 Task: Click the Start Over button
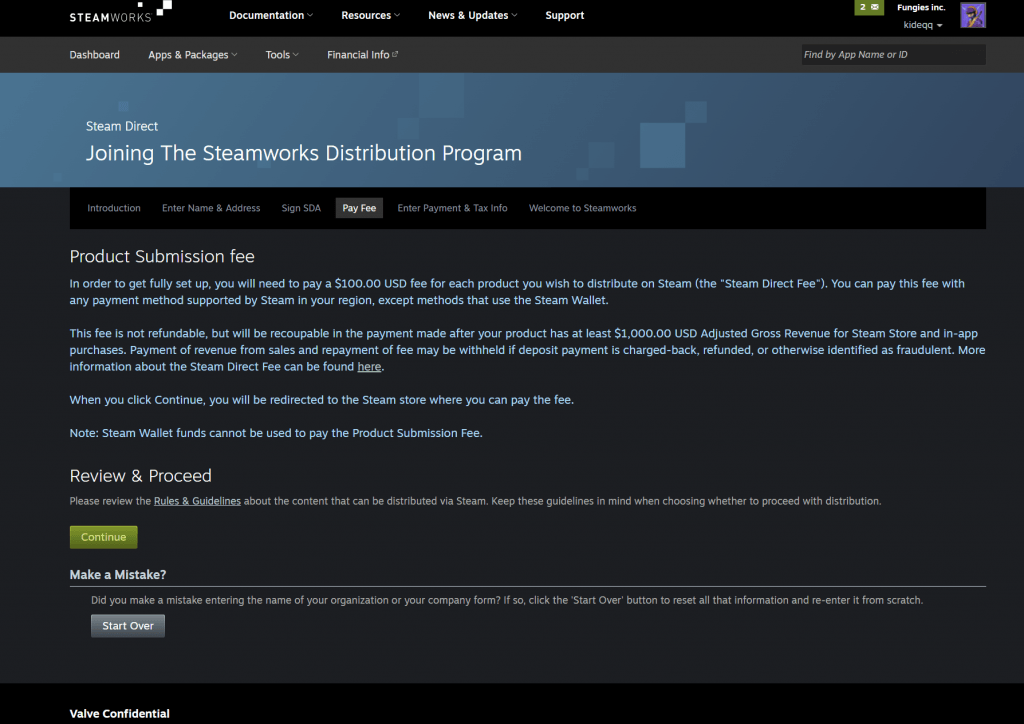pos(128,626)
